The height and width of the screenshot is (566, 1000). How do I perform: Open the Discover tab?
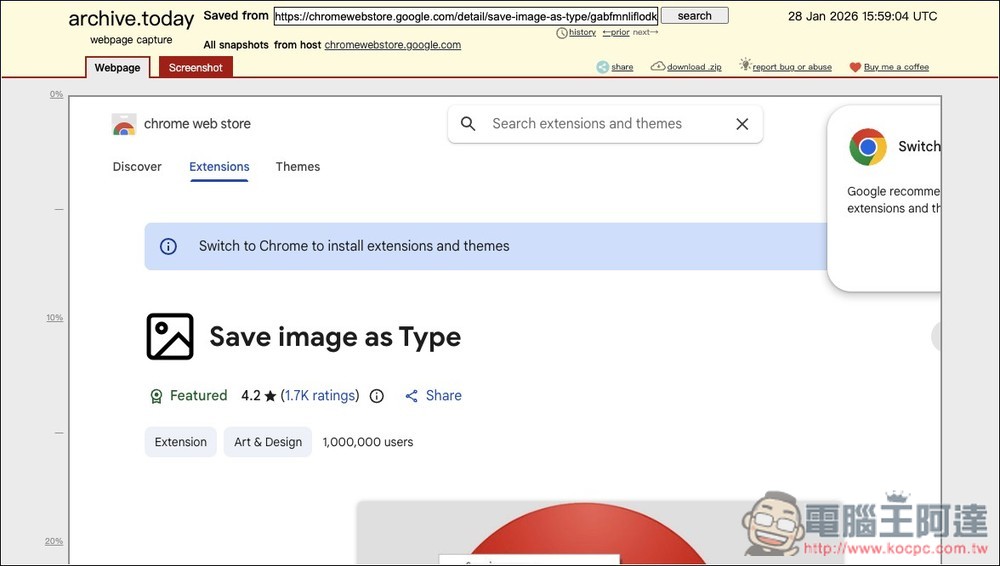pos(137,167)
